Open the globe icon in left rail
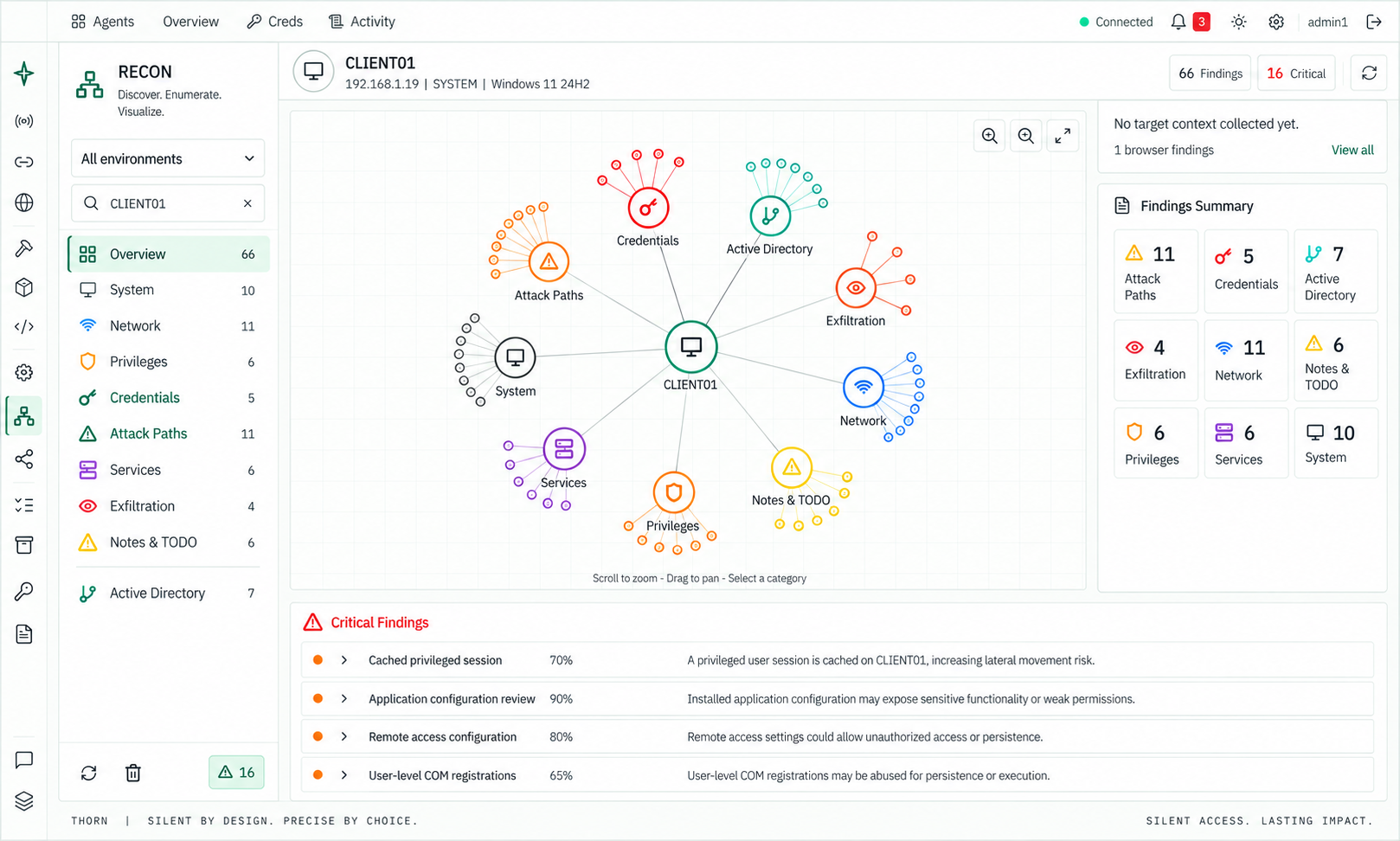The width and height of the screenshot is (1400, 841). click(x=24, y=202)
